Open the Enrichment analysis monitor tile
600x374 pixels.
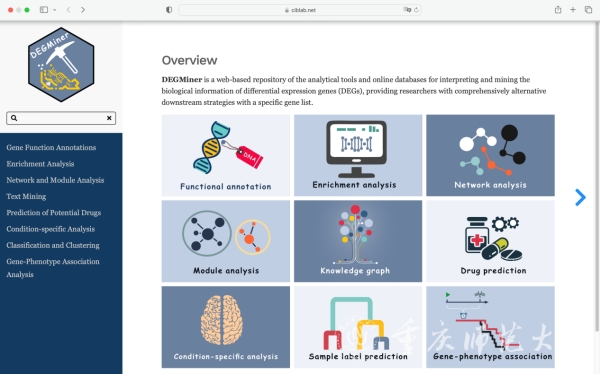[358, 155]
